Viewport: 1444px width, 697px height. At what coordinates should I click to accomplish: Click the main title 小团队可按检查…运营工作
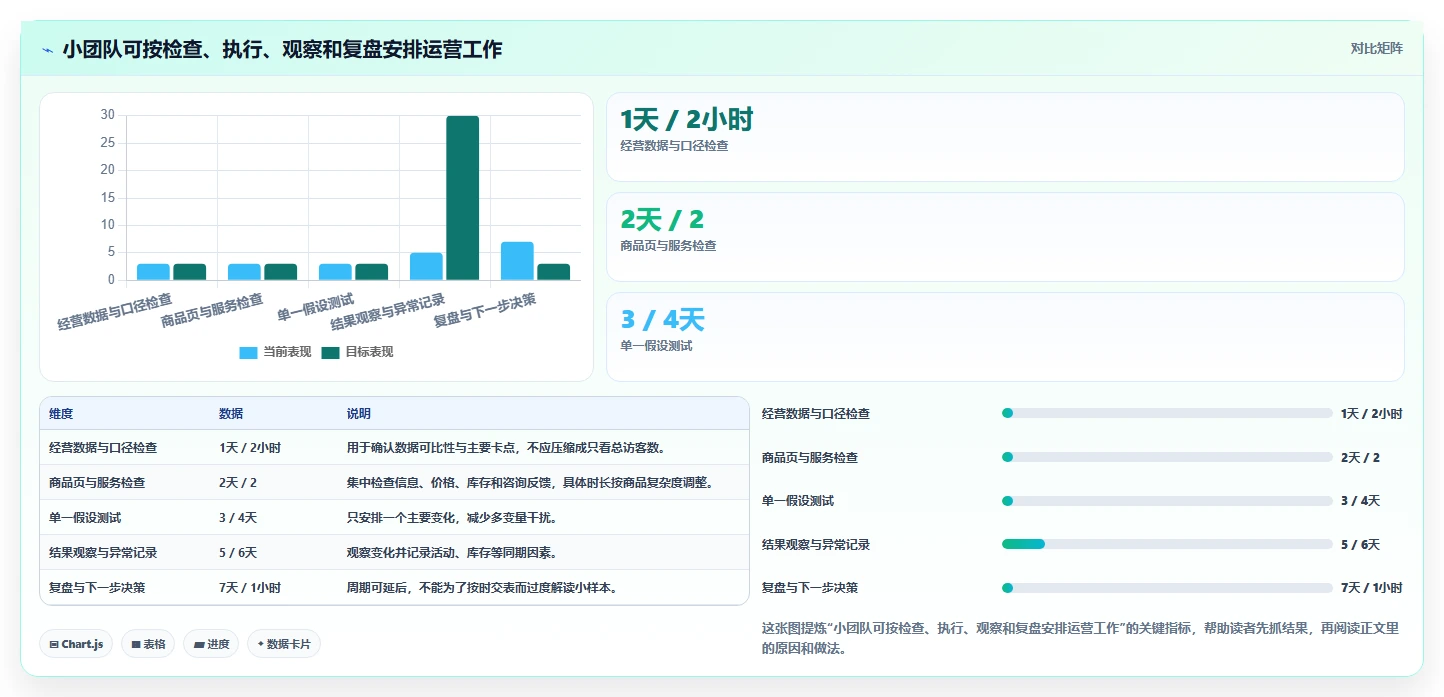pyautogui.click(x=282, y=49)
